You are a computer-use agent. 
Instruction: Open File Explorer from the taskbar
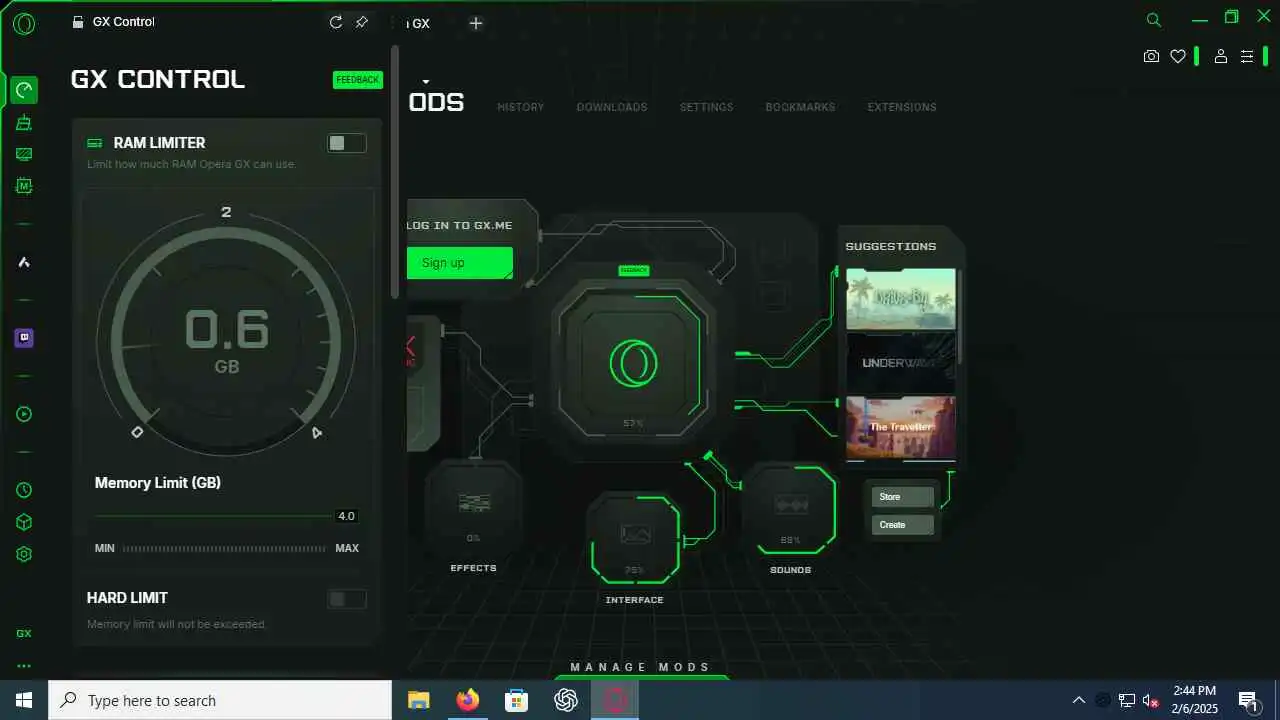[418, 700]
